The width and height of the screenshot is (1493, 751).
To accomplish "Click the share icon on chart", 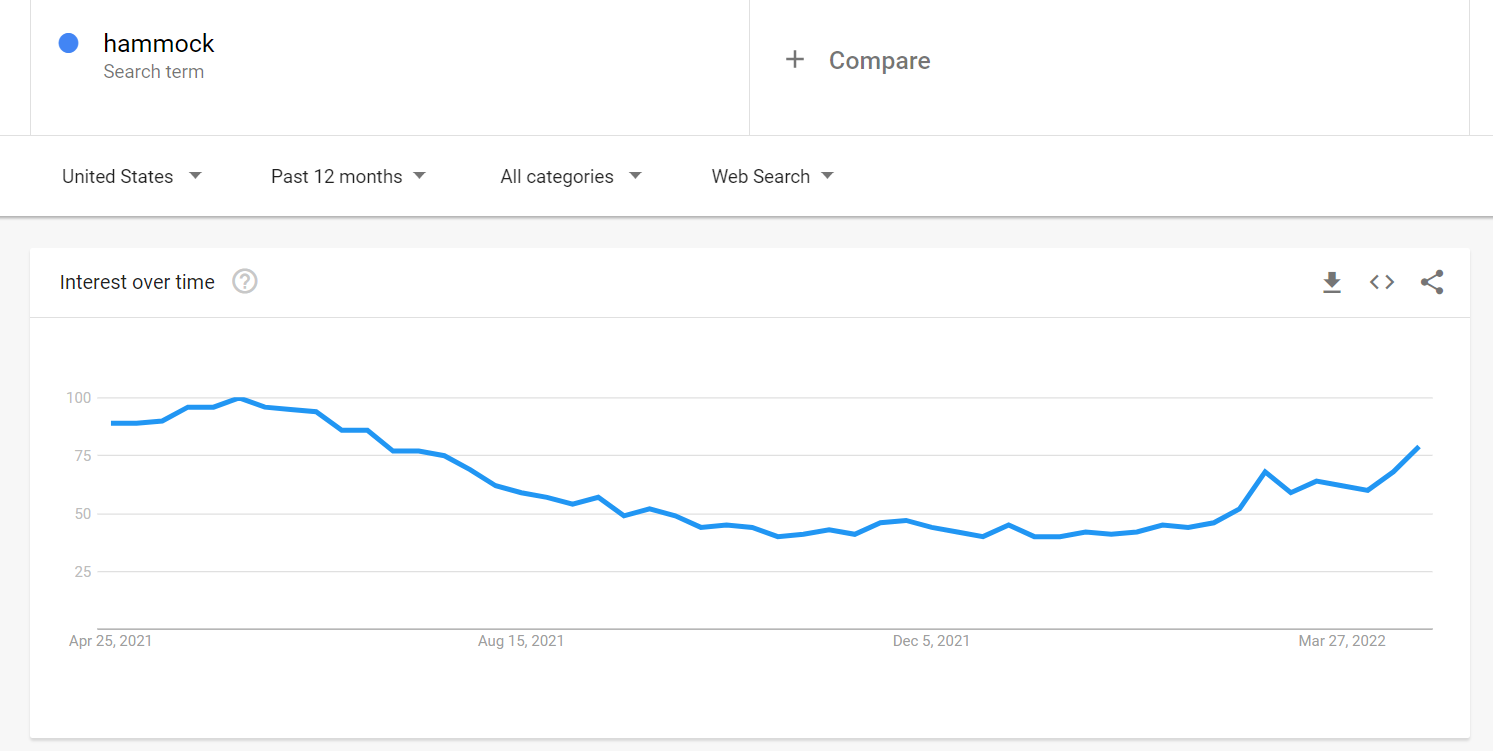I will (x=1432, y=283).
